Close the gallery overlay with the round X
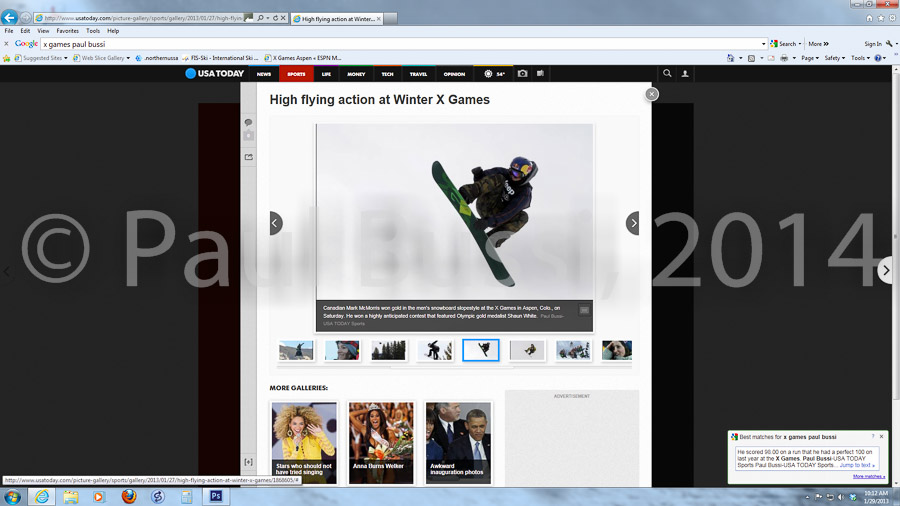900x506 pixels. 651,94
